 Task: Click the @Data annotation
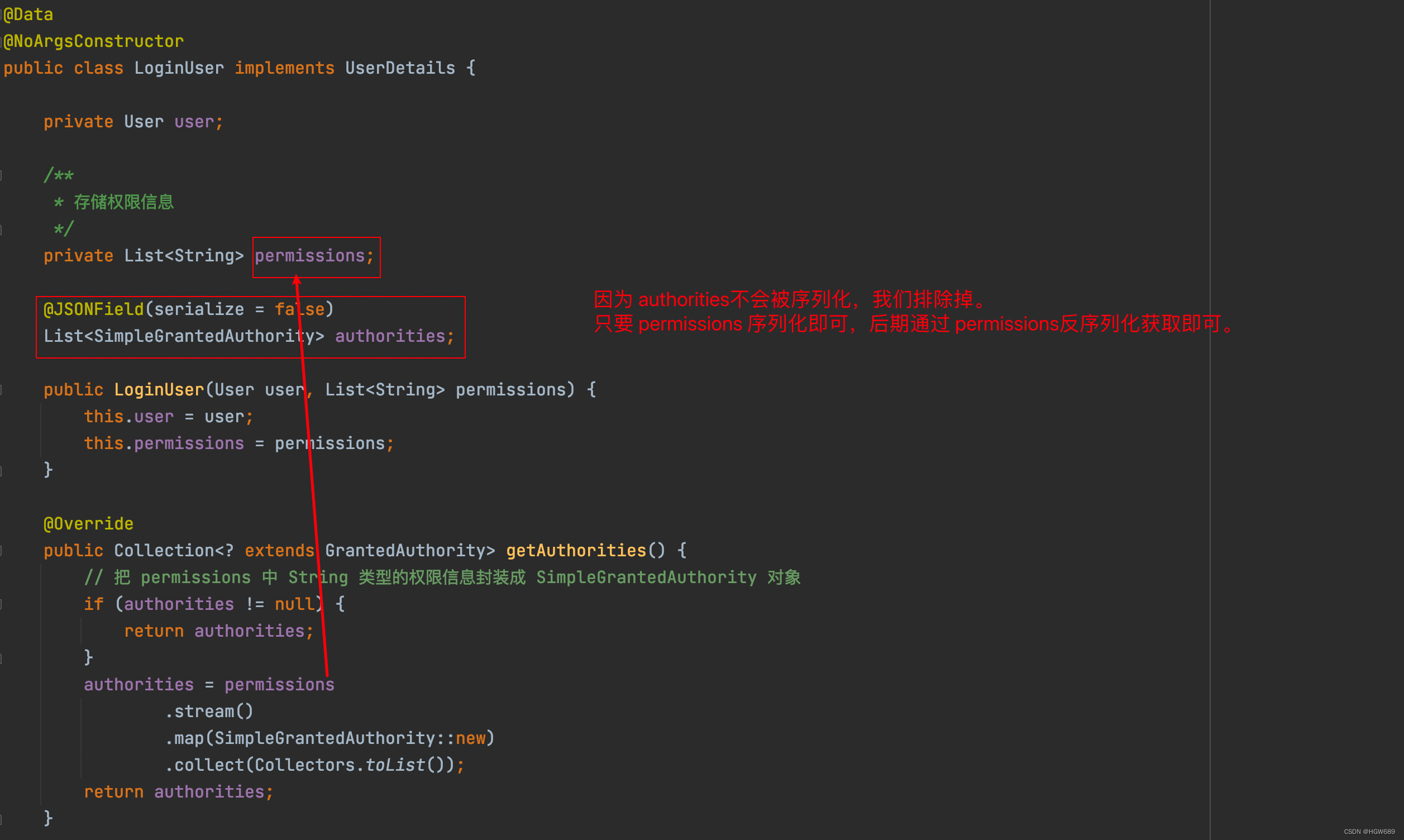pyautogui.click(x=28, y=15)
